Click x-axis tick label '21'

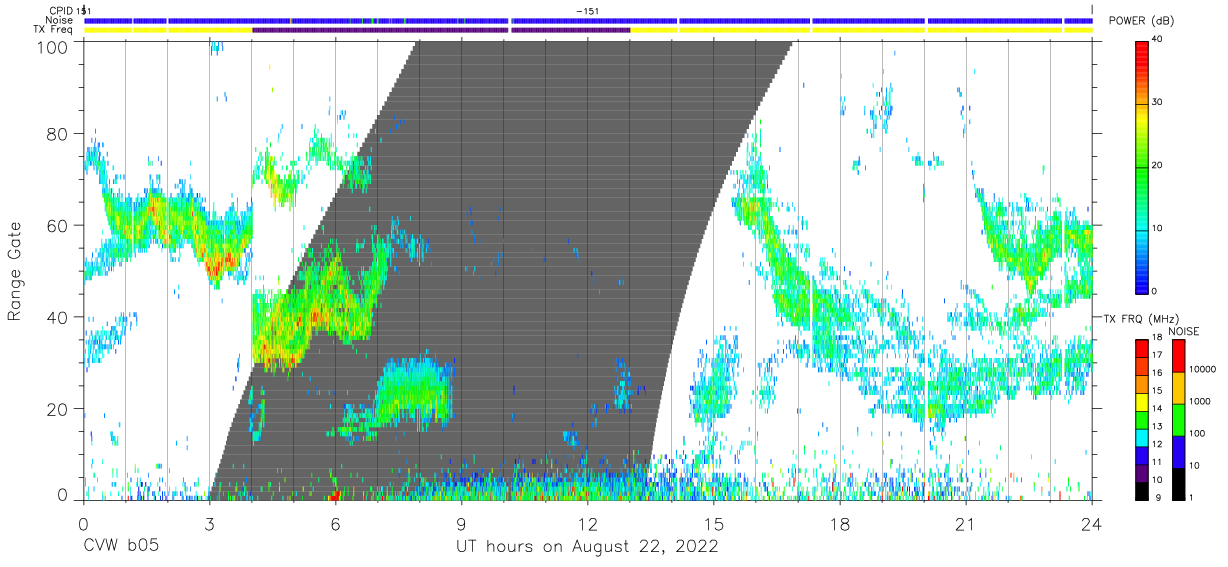tap(966, 523)
